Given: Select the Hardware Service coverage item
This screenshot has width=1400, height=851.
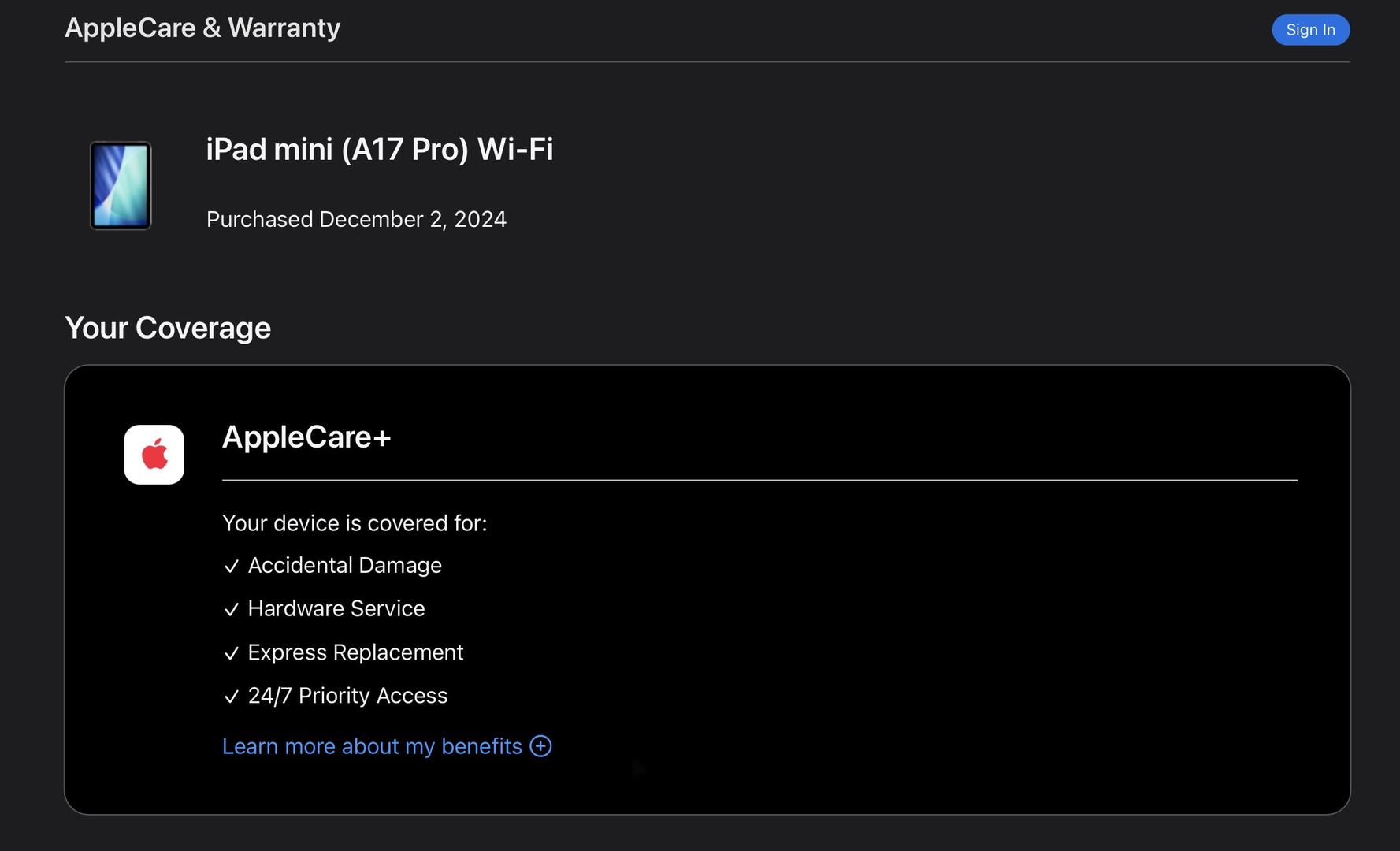Looking at the screenshot, I should [x=336, y=609].
